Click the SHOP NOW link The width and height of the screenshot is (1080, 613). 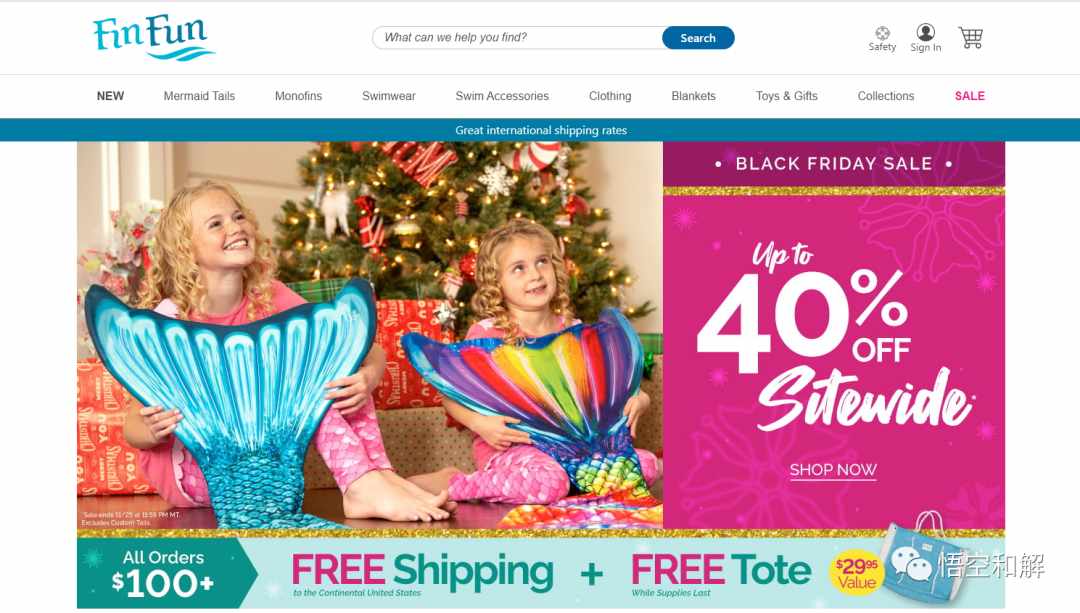833,470
